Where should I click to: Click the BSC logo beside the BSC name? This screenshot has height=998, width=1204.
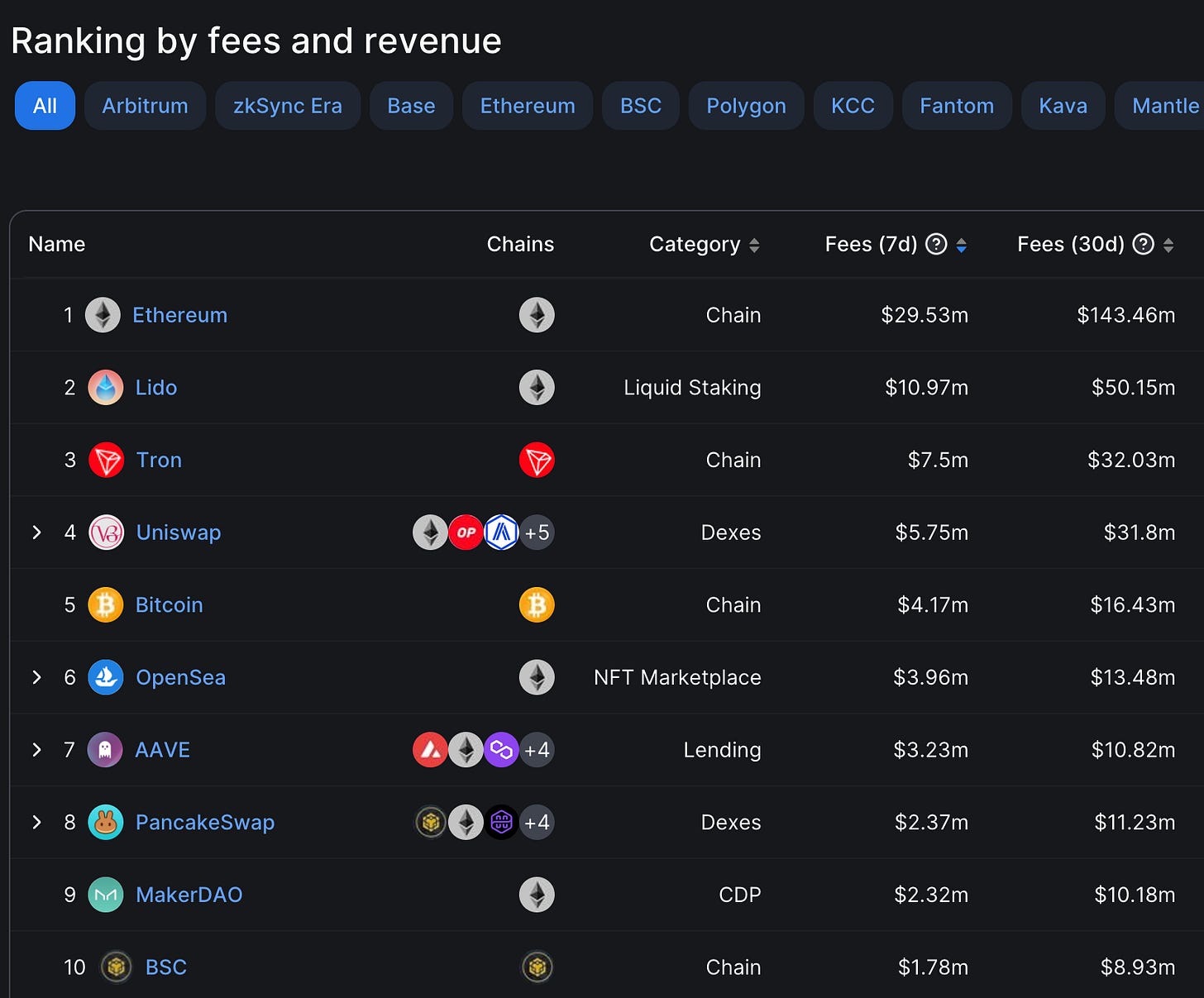[117, 967]
